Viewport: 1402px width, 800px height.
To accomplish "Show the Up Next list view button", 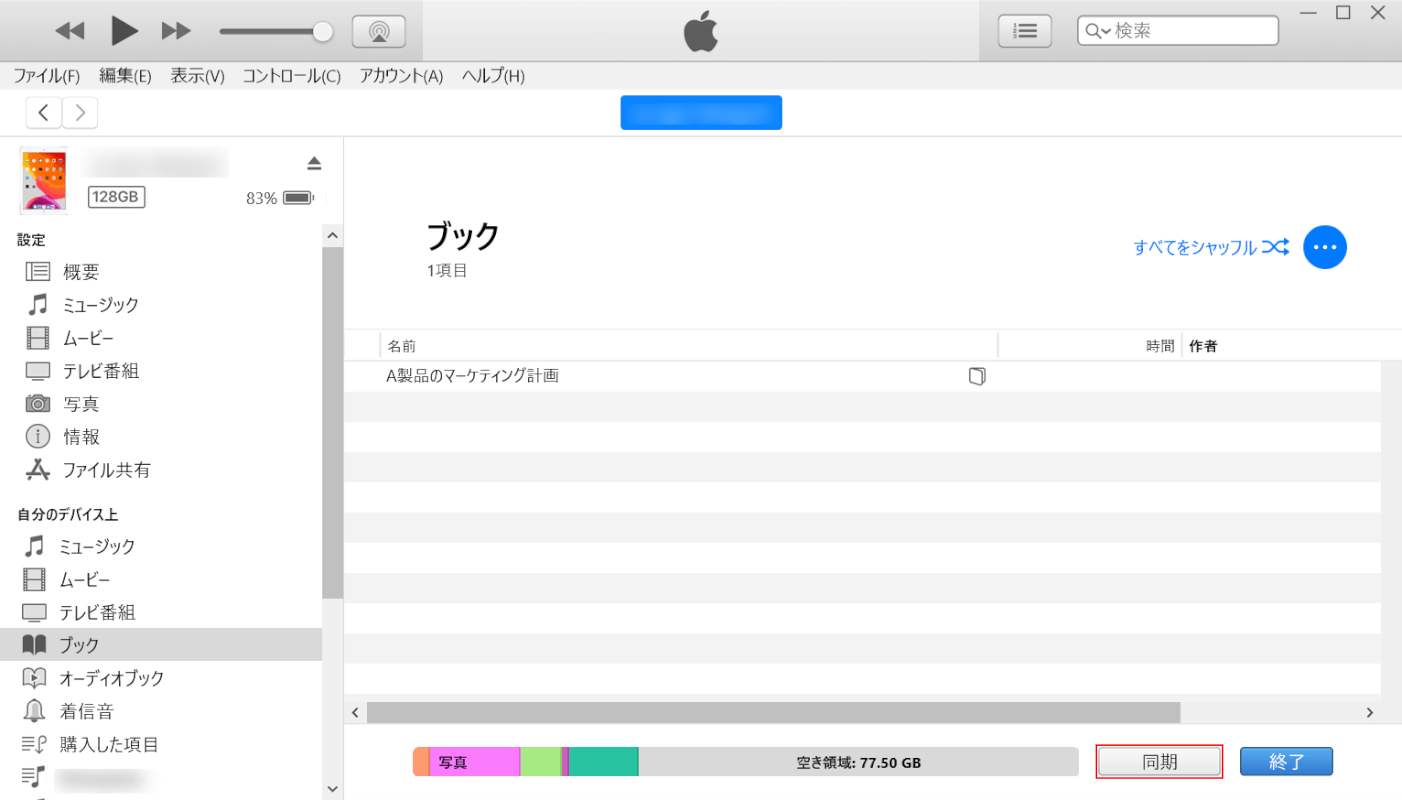I will click(1025, 31).
